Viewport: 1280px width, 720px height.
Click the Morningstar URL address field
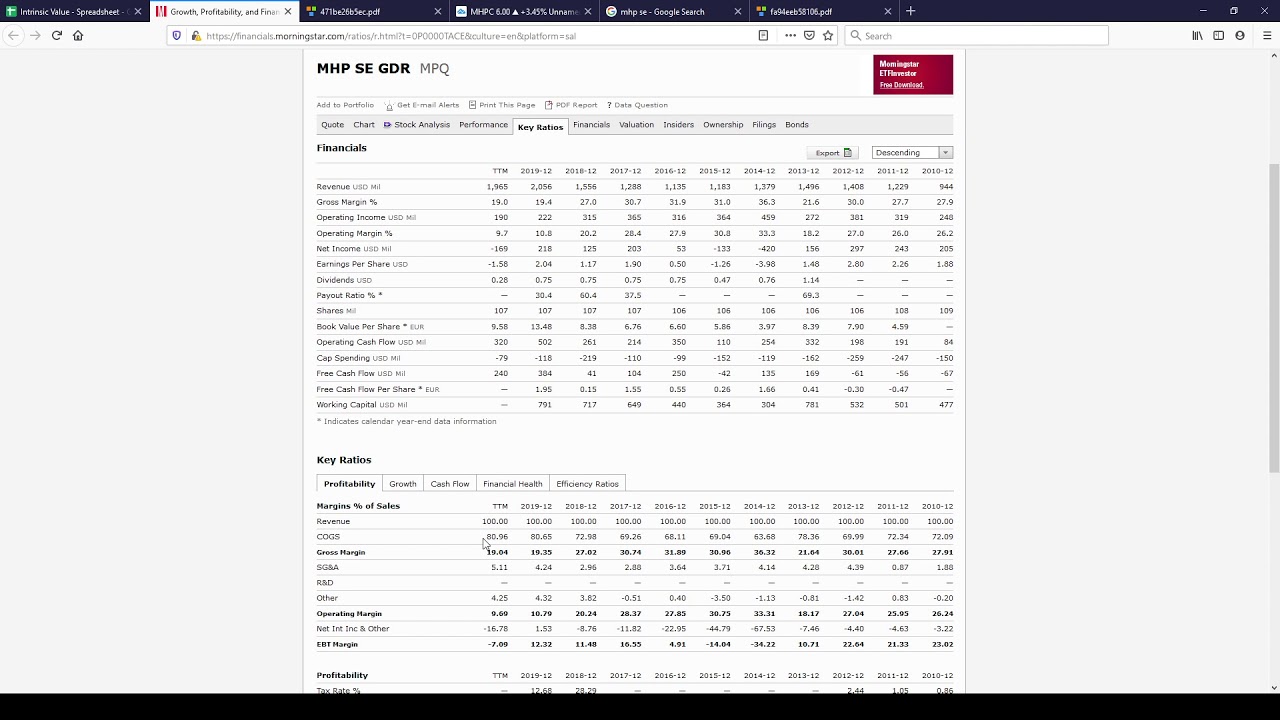[478, 36]
